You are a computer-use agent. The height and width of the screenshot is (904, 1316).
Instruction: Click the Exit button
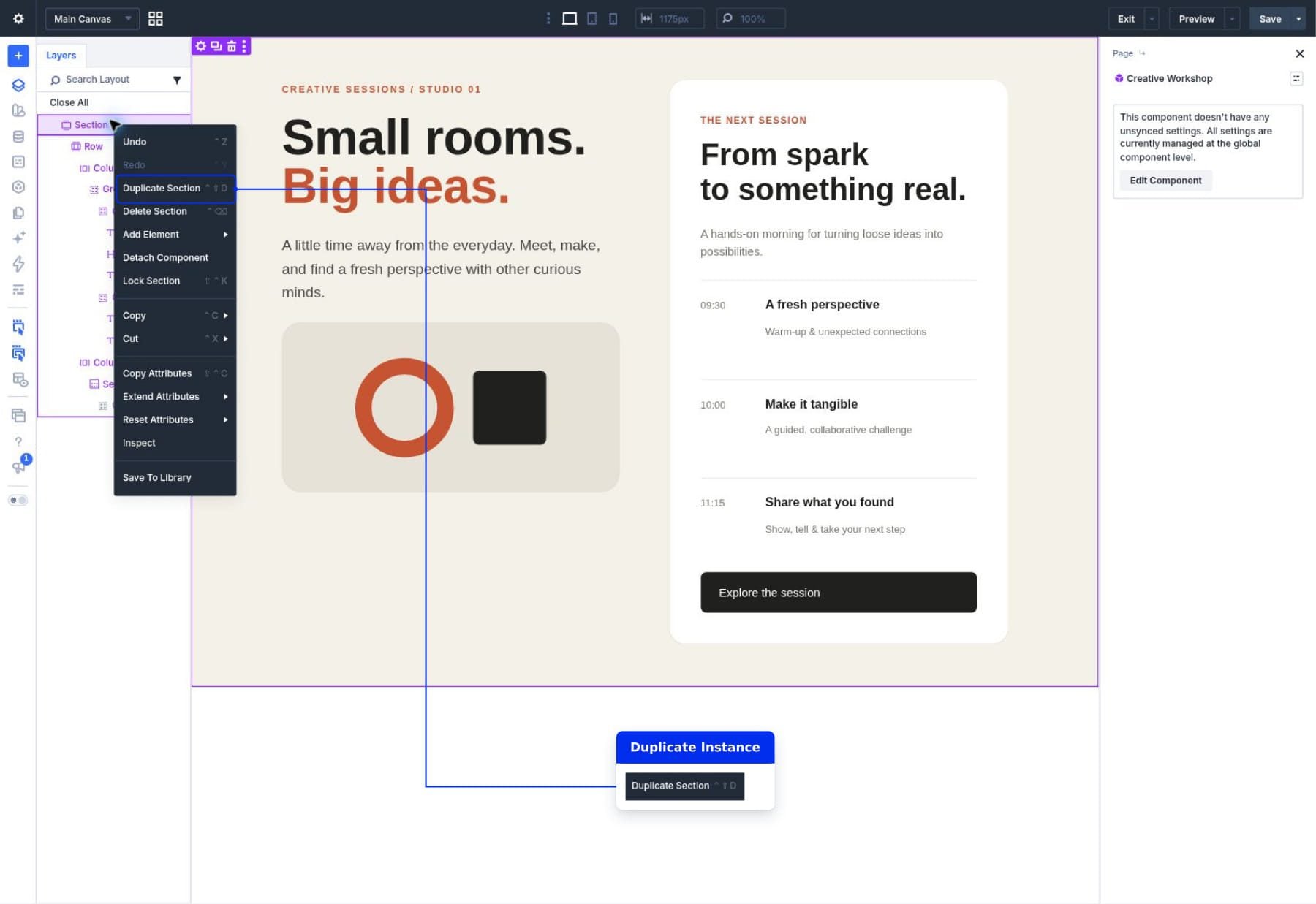[x=1126, y=18]
